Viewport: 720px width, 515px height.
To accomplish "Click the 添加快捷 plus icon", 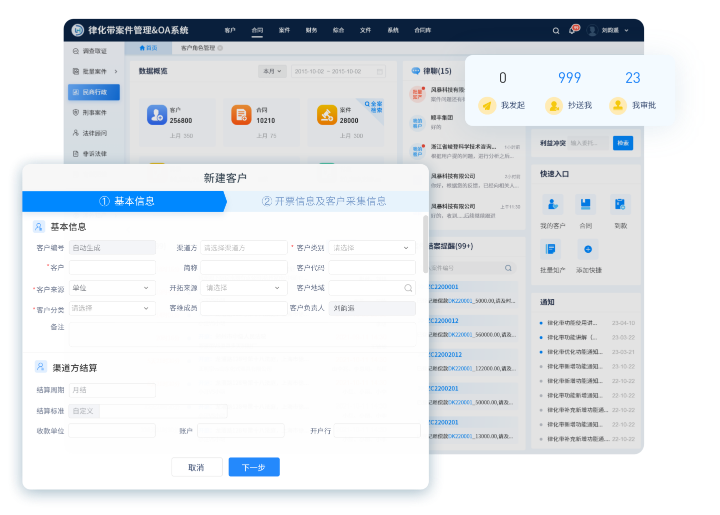I will click(588, 249).
